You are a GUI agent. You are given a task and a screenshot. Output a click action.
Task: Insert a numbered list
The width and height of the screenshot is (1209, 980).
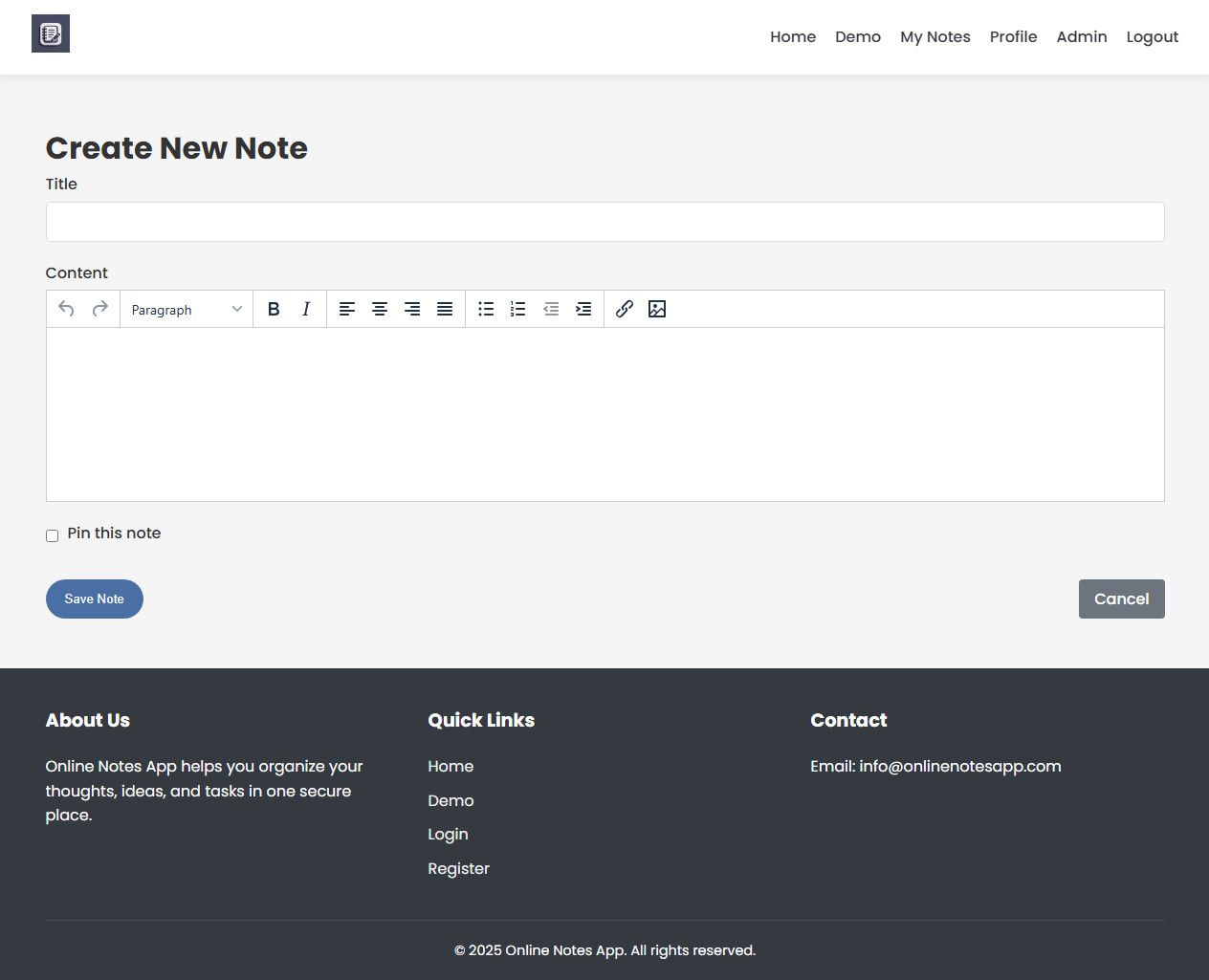[518, 309]
